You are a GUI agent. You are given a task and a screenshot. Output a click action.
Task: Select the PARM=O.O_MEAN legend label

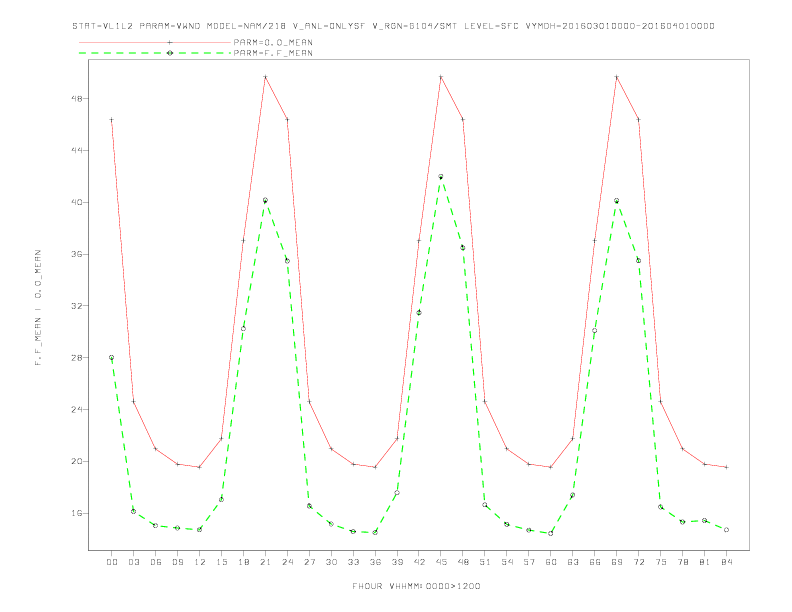click(x=273, y=42)
